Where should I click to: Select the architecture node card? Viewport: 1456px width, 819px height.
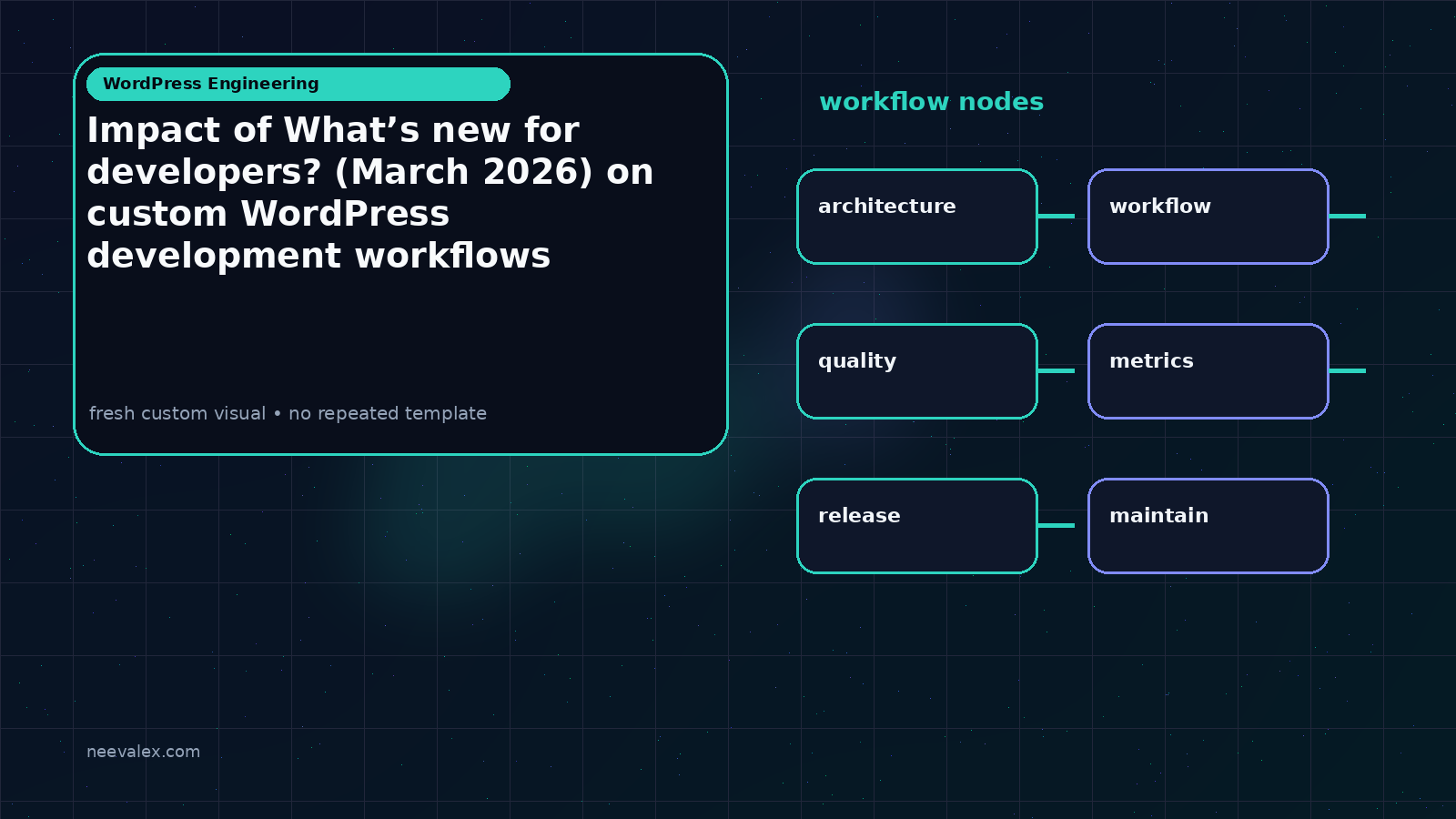tap(917, 217)
